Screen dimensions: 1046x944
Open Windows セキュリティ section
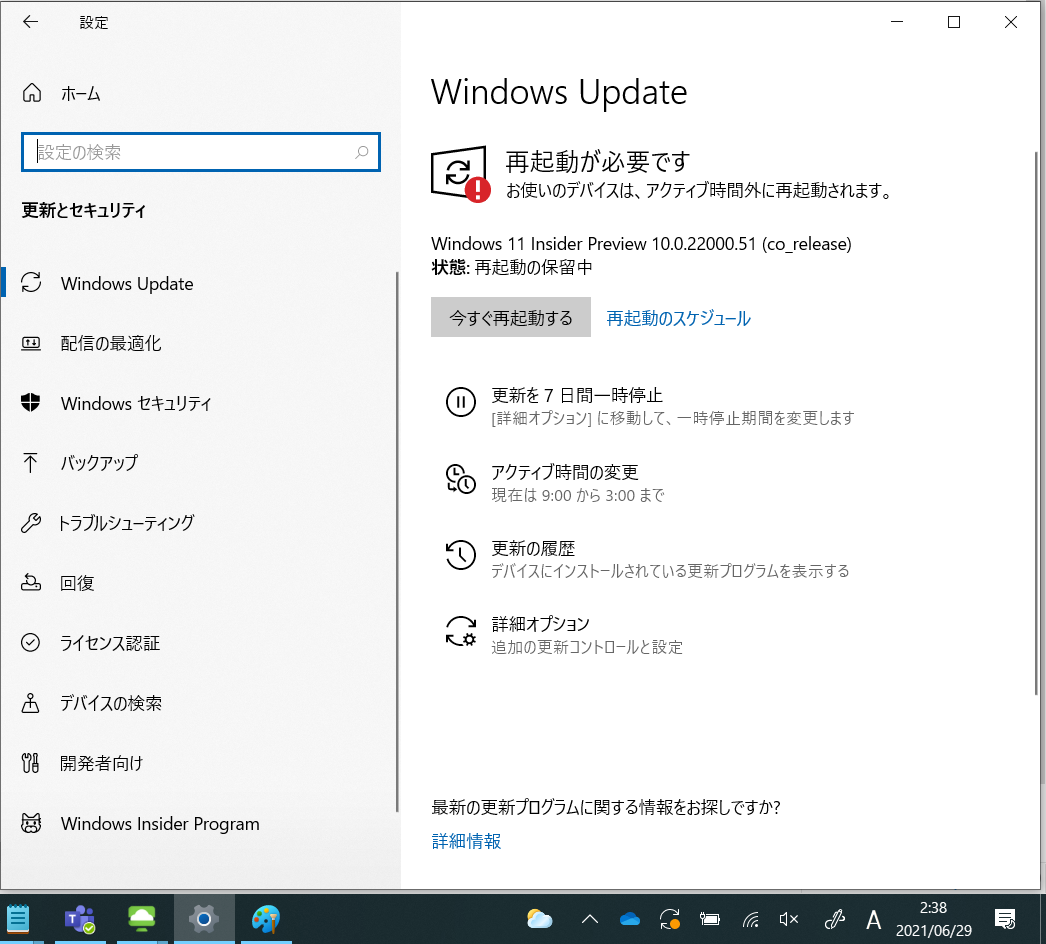[136, 403]
